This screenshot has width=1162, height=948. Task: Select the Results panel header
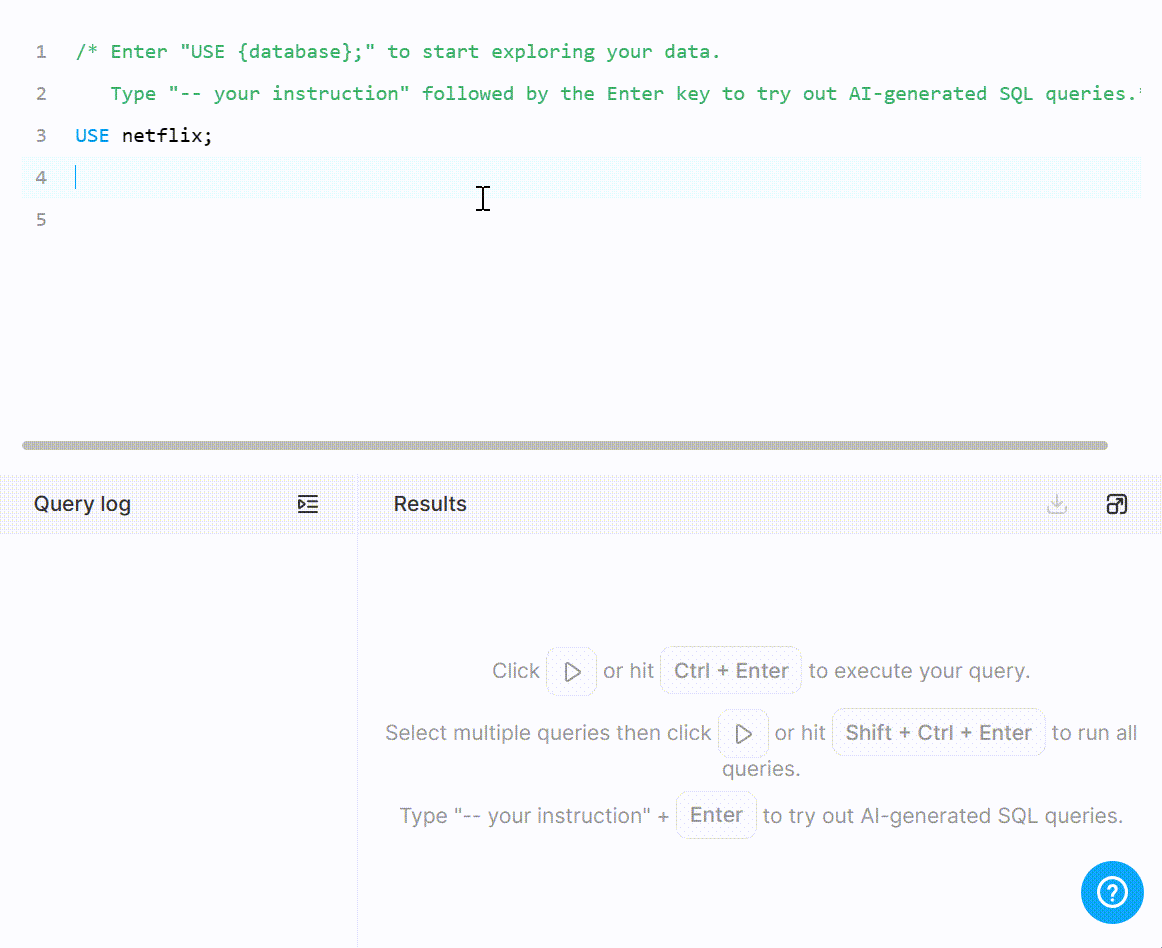tap(430, 504)
